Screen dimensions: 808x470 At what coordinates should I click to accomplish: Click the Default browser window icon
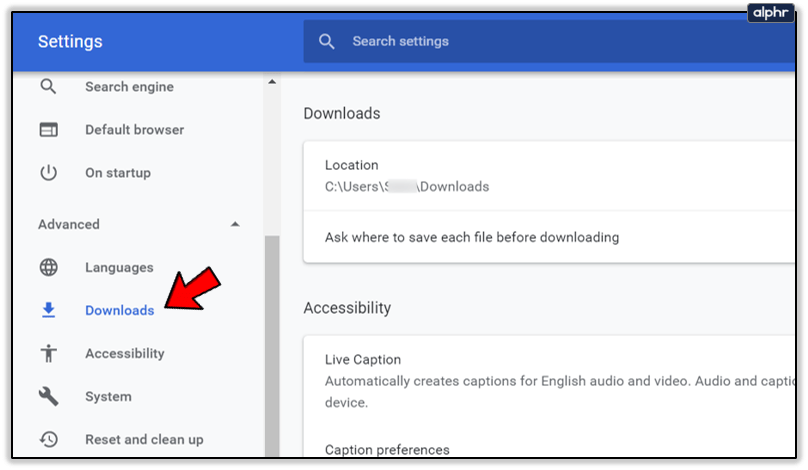point(48,130)
